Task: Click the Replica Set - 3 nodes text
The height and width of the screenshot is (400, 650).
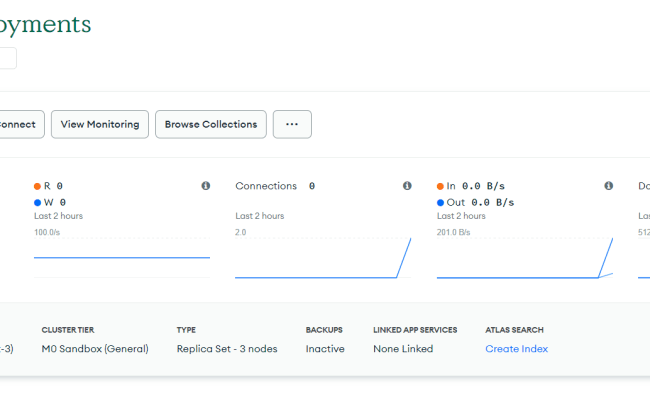Action: (227, 349)
